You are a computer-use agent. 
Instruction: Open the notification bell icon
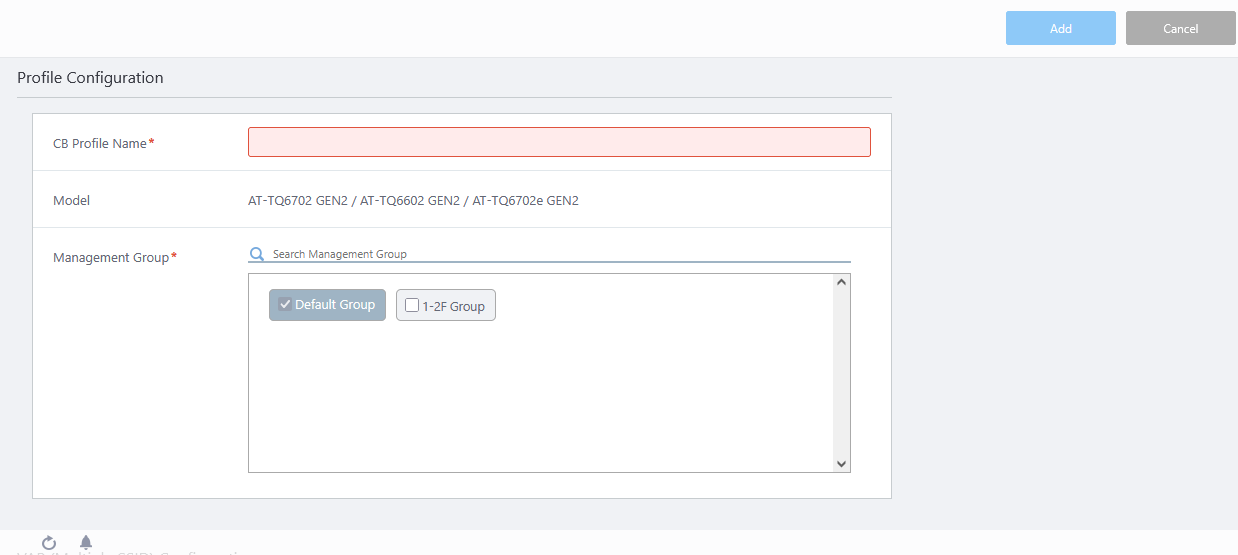click(86, 542)
